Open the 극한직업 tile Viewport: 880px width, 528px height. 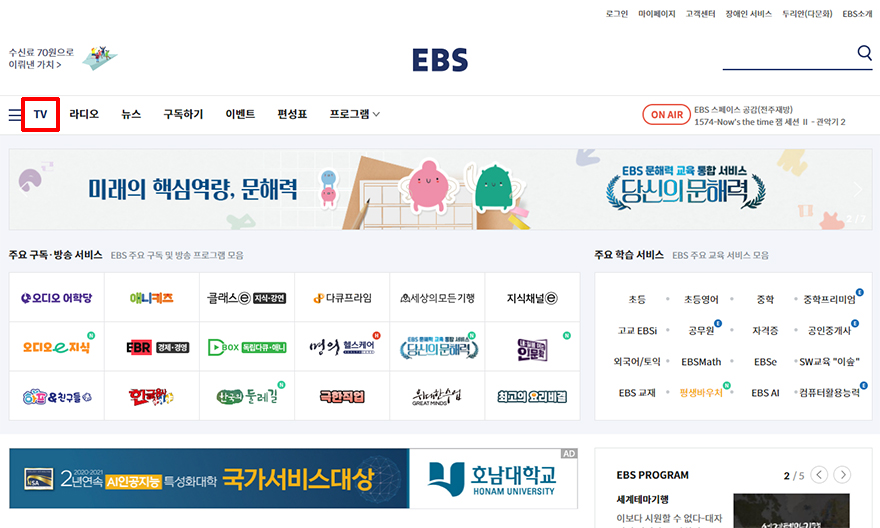[342, 396]
